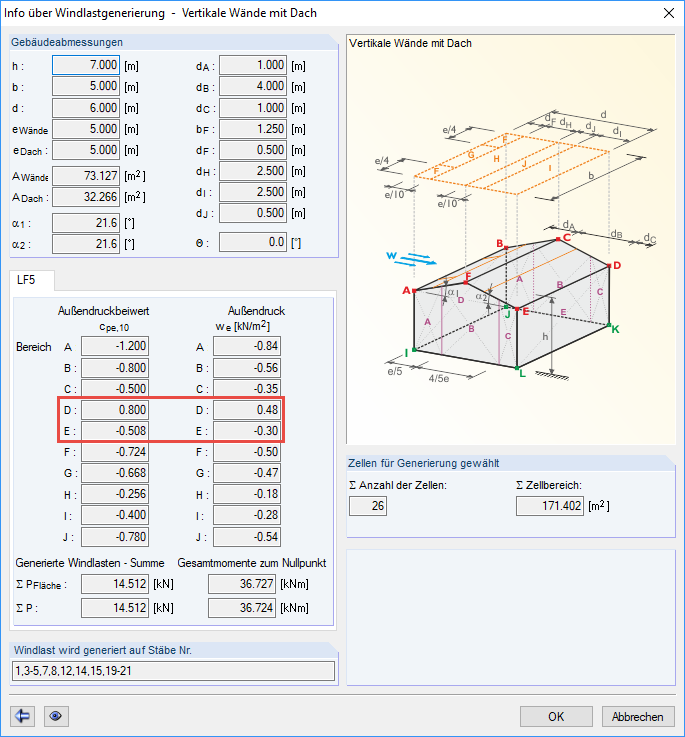Click total moment field 36.727 kNm
Image resolution: width=685 pixels, height=737 pixels.
242,584
